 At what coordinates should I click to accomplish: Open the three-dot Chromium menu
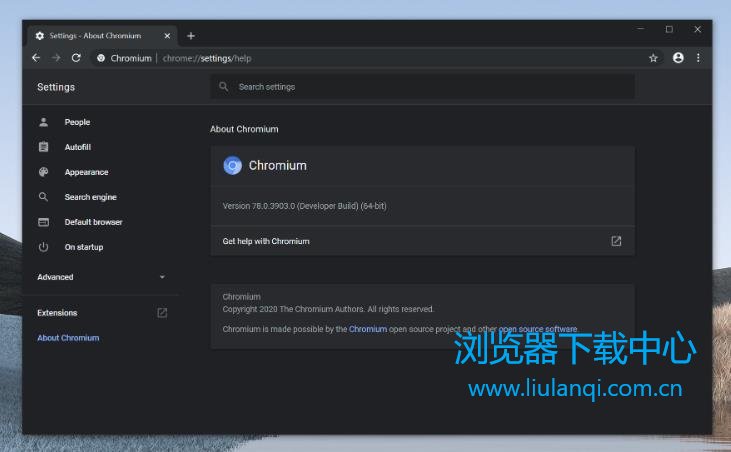point(698,58)
